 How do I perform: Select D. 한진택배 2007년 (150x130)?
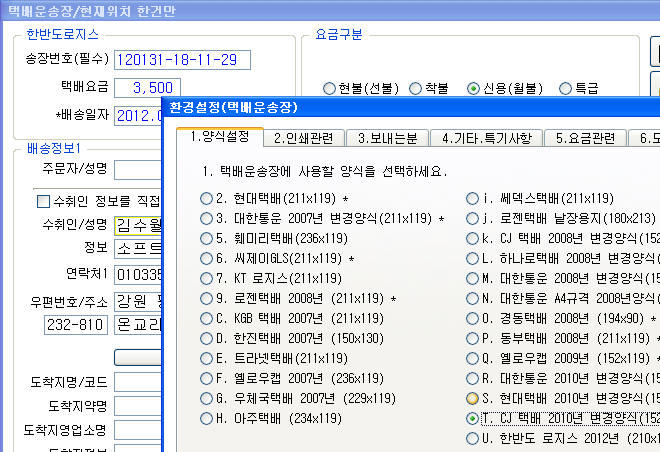206,338
